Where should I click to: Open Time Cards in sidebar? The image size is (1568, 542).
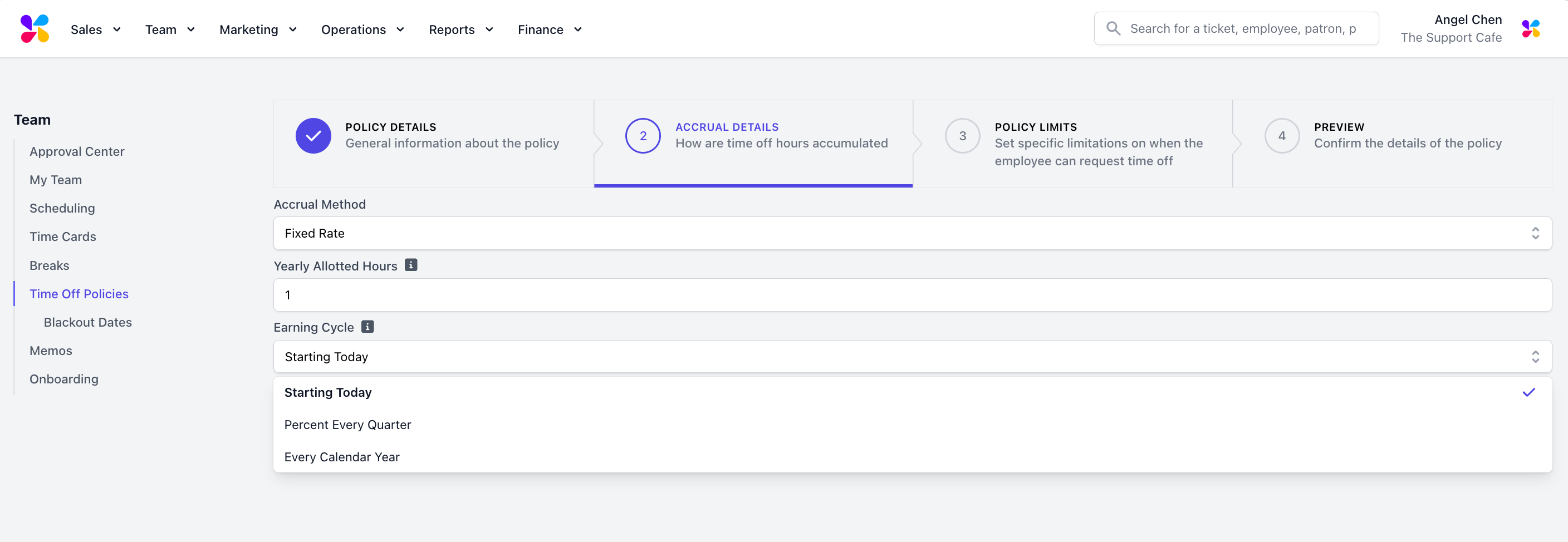(63, 236)
